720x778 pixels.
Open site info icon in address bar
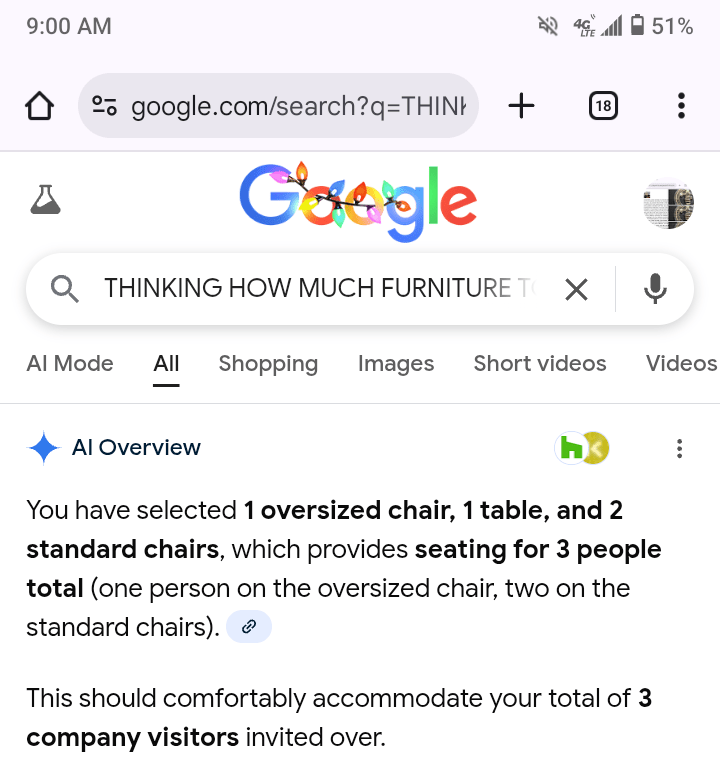(105, 105)
